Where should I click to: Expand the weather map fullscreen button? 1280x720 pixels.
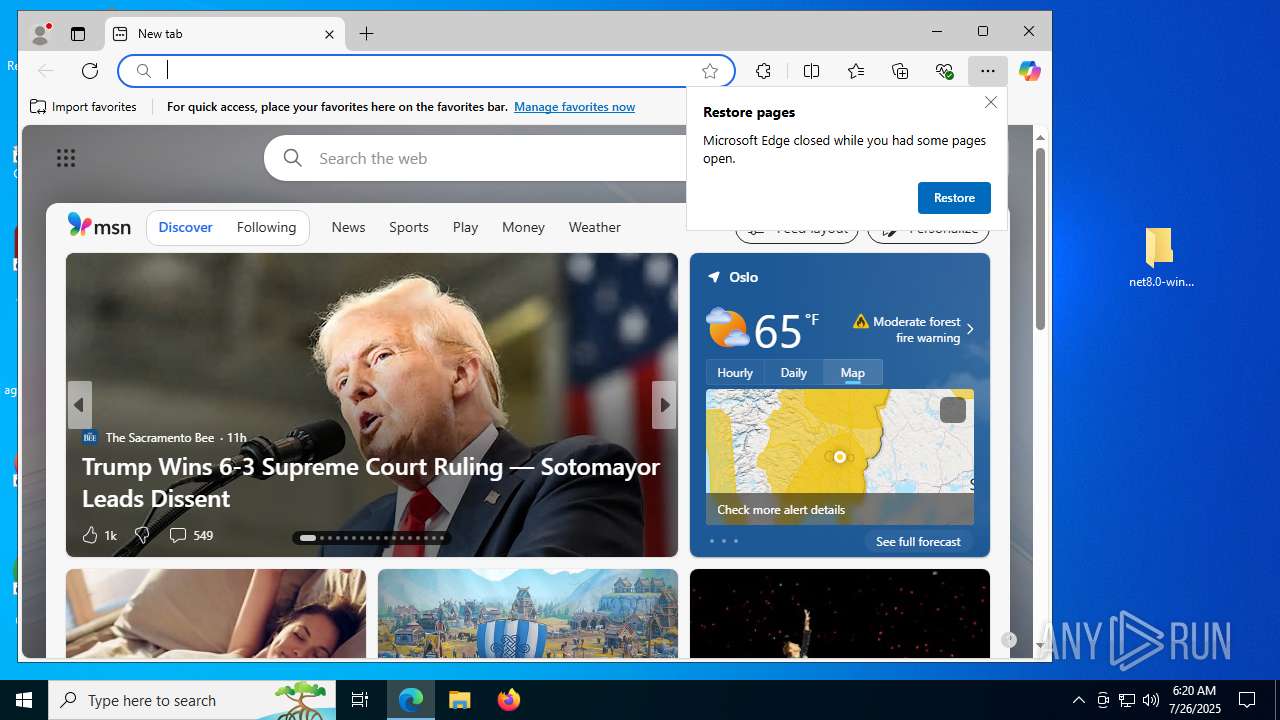point(952,410)
